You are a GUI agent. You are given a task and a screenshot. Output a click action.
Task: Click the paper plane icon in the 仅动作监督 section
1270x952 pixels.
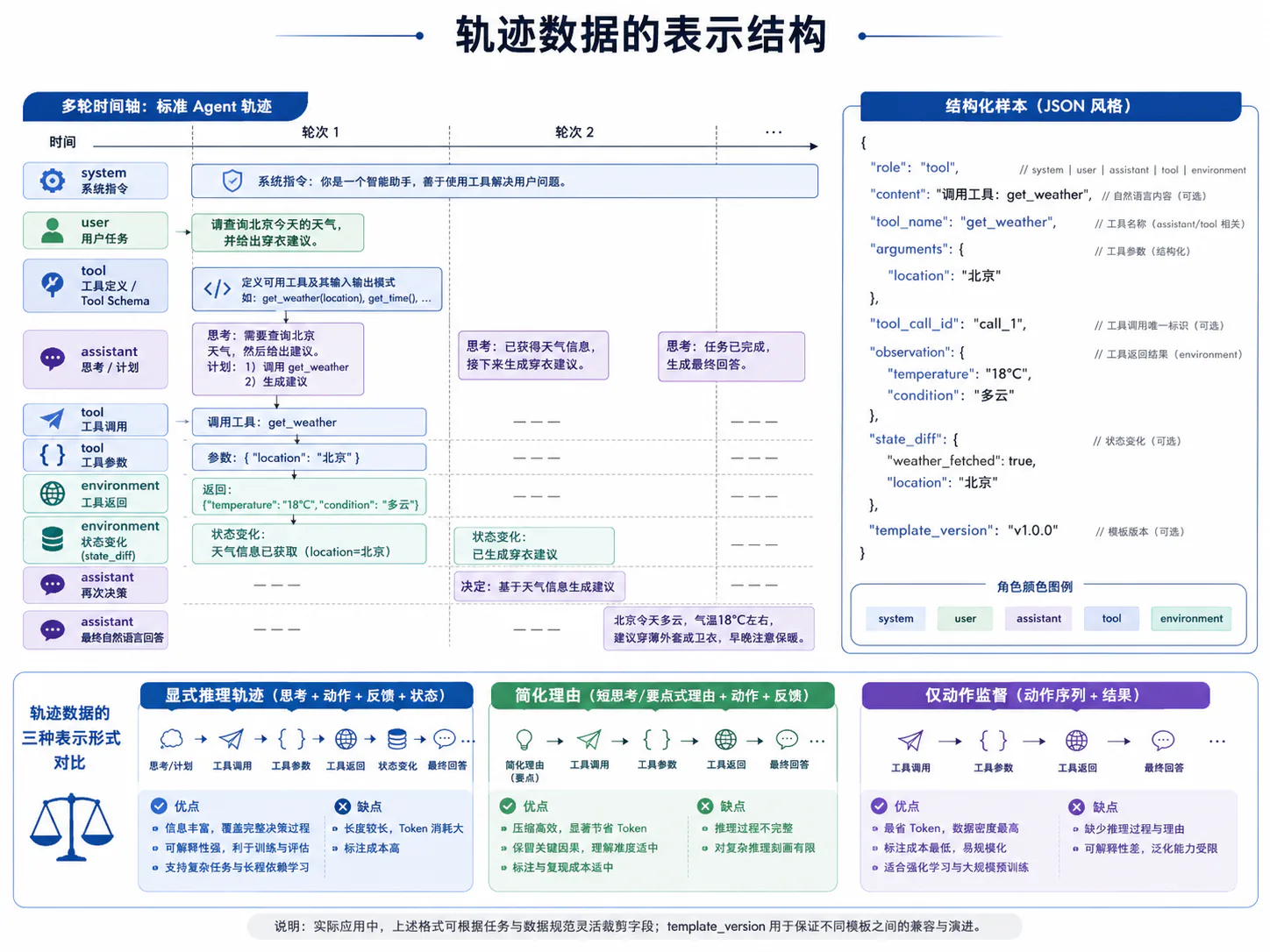coord(910,741)
